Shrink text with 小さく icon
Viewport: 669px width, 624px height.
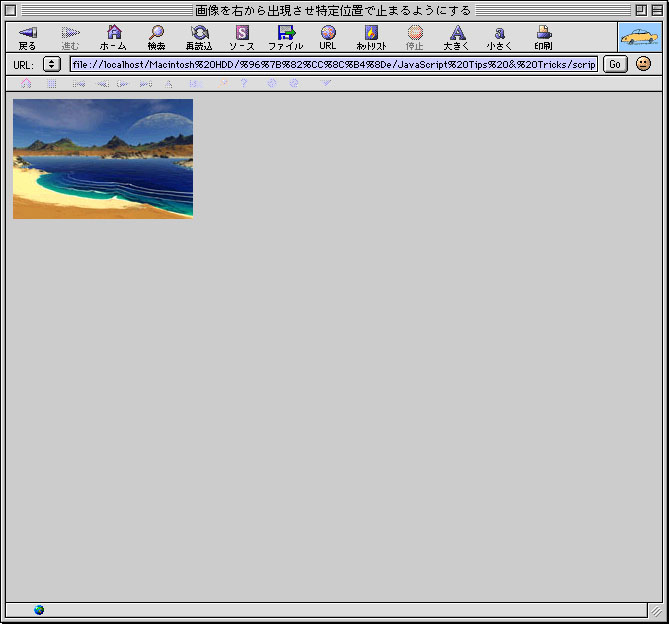500,33
